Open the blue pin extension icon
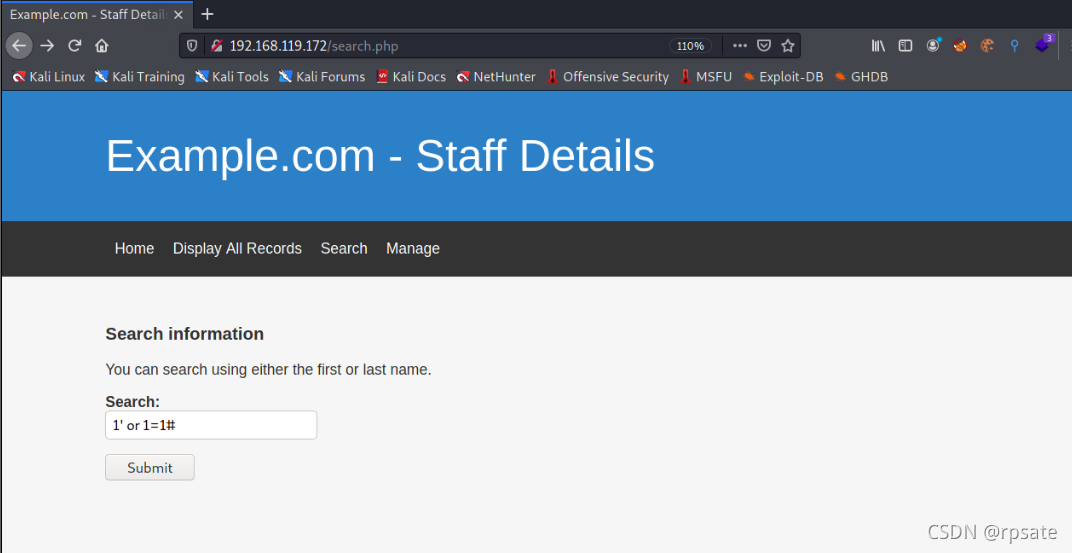1072x553 pixels. point(1015,46)
